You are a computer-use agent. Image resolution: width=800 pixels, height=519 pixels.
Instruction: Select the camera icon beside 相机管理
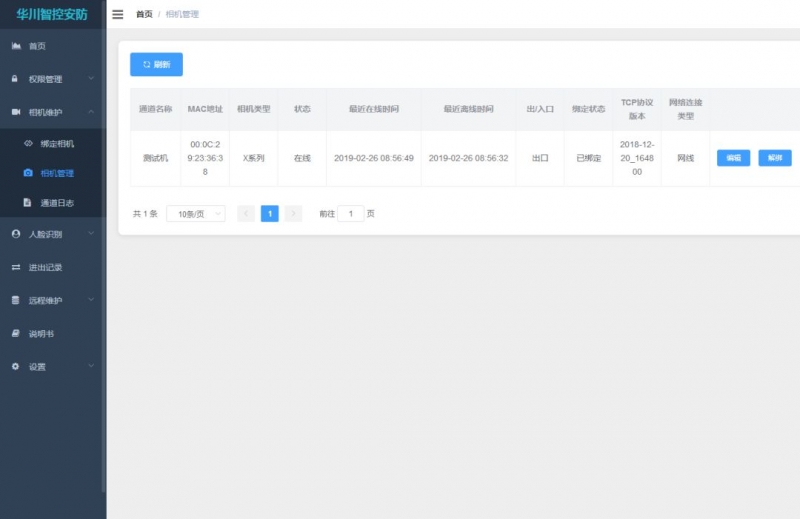click(x=29, y=173)
